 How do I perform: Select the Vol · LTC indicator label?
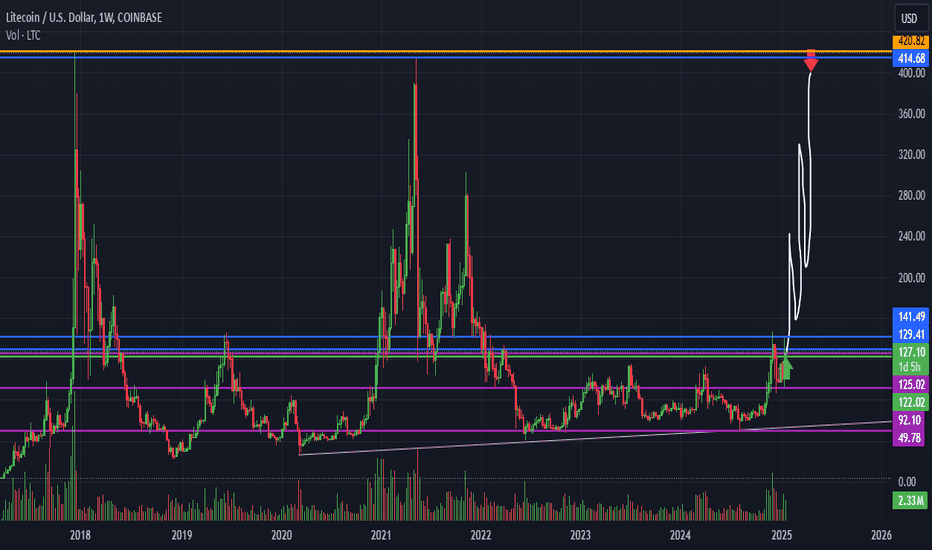[x=23, y=36]
